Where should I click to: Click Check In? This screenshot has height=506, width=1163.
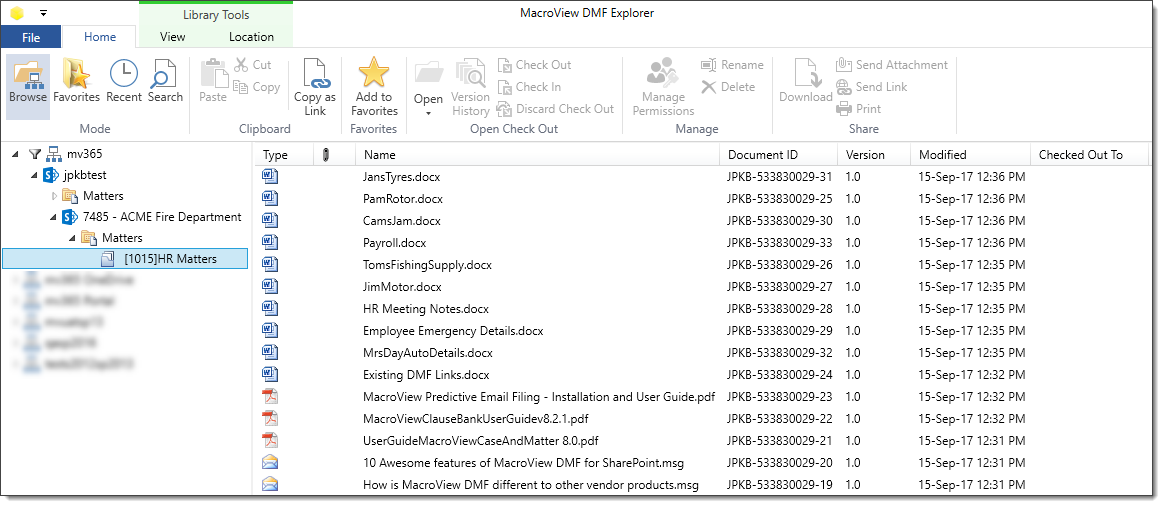529,87
